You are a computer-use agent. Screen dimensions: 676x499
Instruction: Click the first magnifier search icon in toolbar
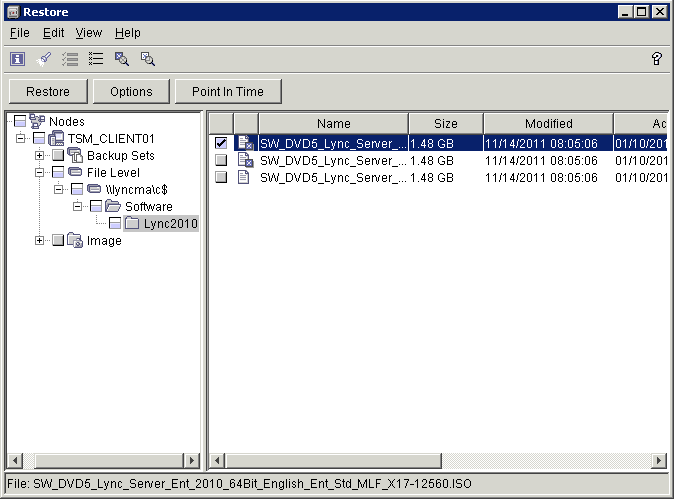[122, 59]
